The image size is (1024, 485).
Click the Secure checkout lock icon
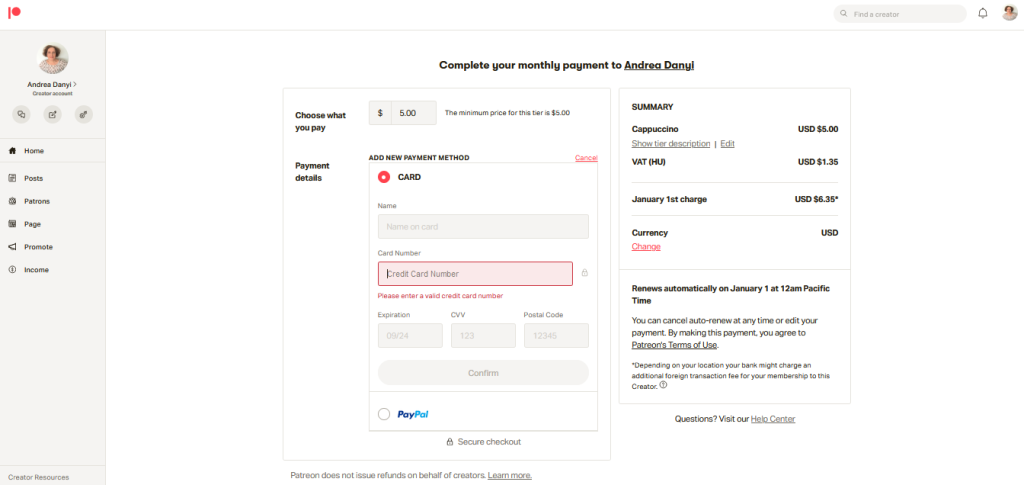(449, 442)
